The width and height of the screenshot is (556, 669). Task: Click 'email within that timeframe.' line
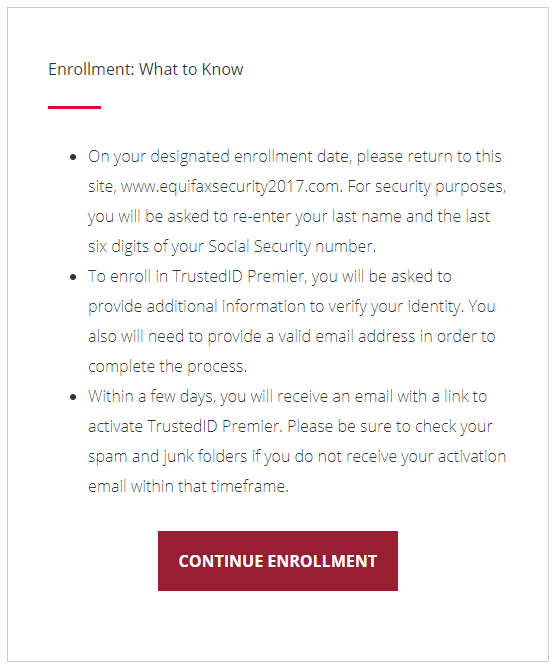188,486
